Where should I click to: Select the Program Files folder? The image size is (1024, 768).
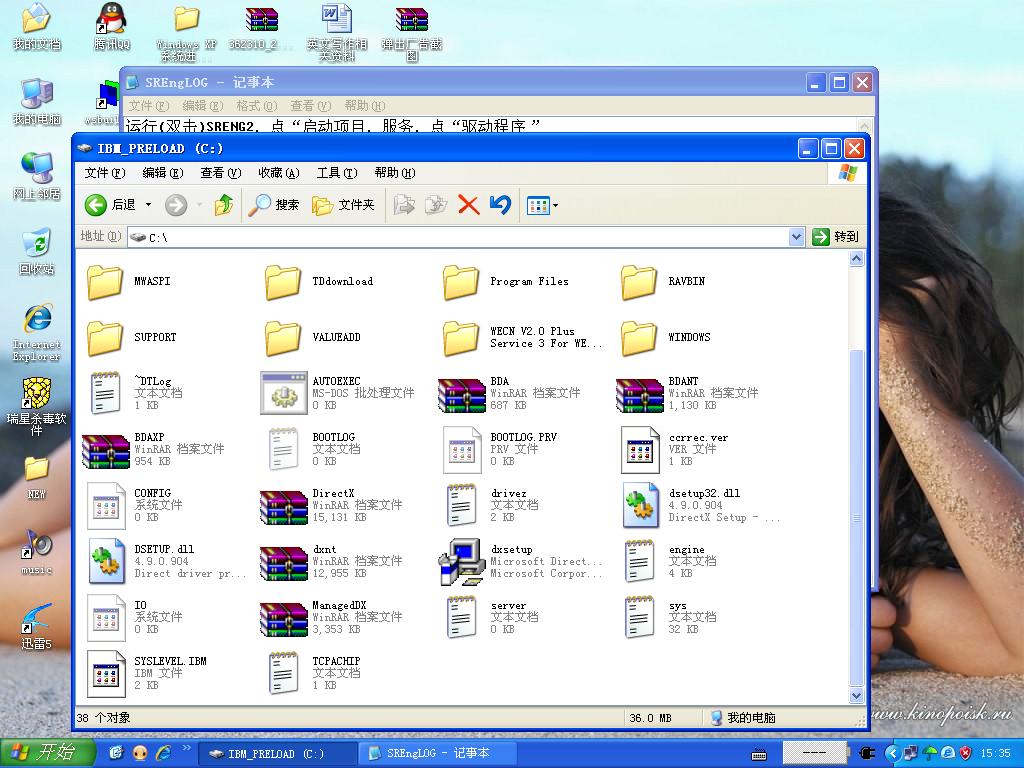[x=461, y=282]
